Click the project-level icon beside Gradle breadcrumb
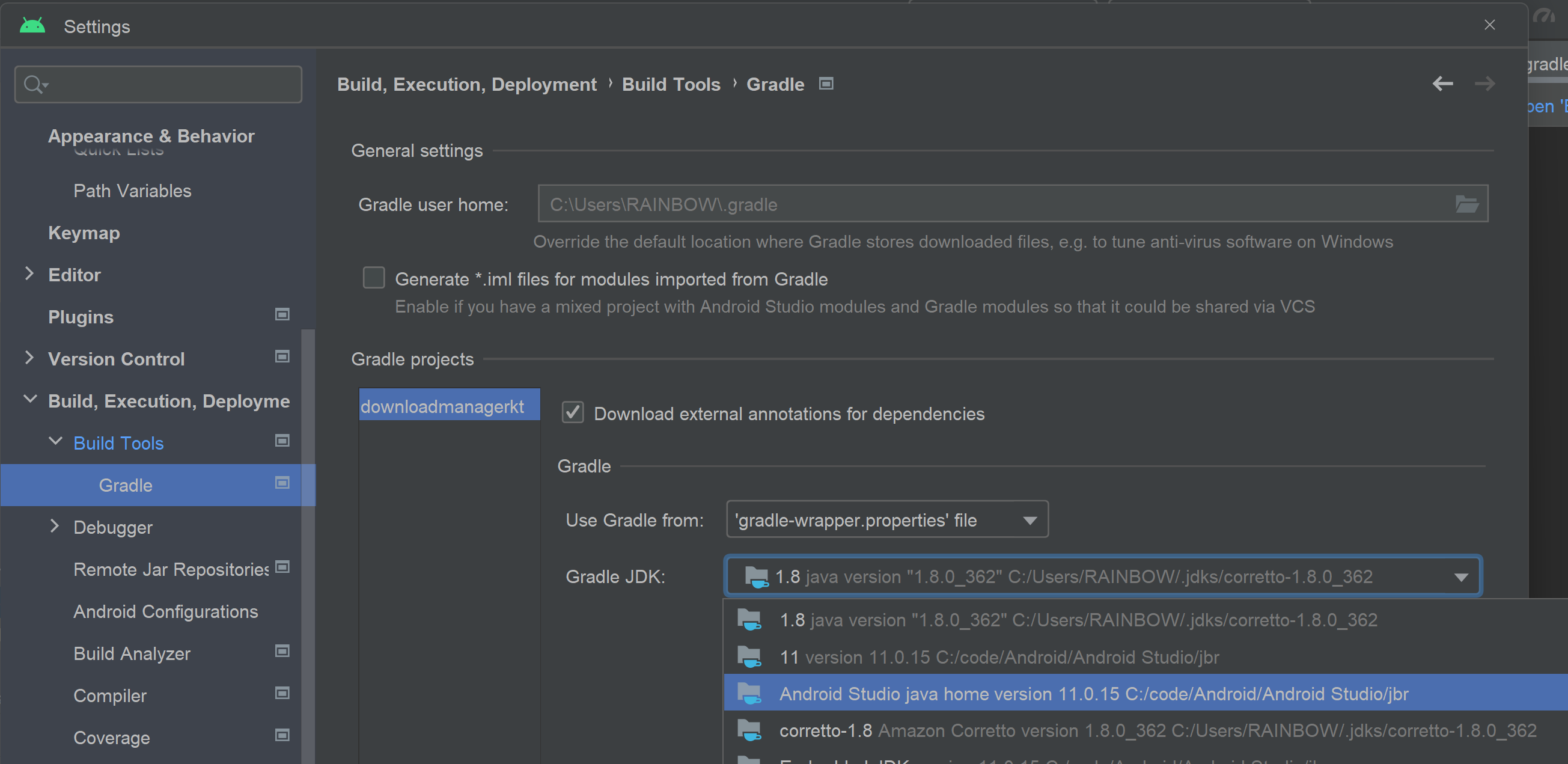Screen dimensions: 1568x764 pyautogui.click(x=825, y=84)
